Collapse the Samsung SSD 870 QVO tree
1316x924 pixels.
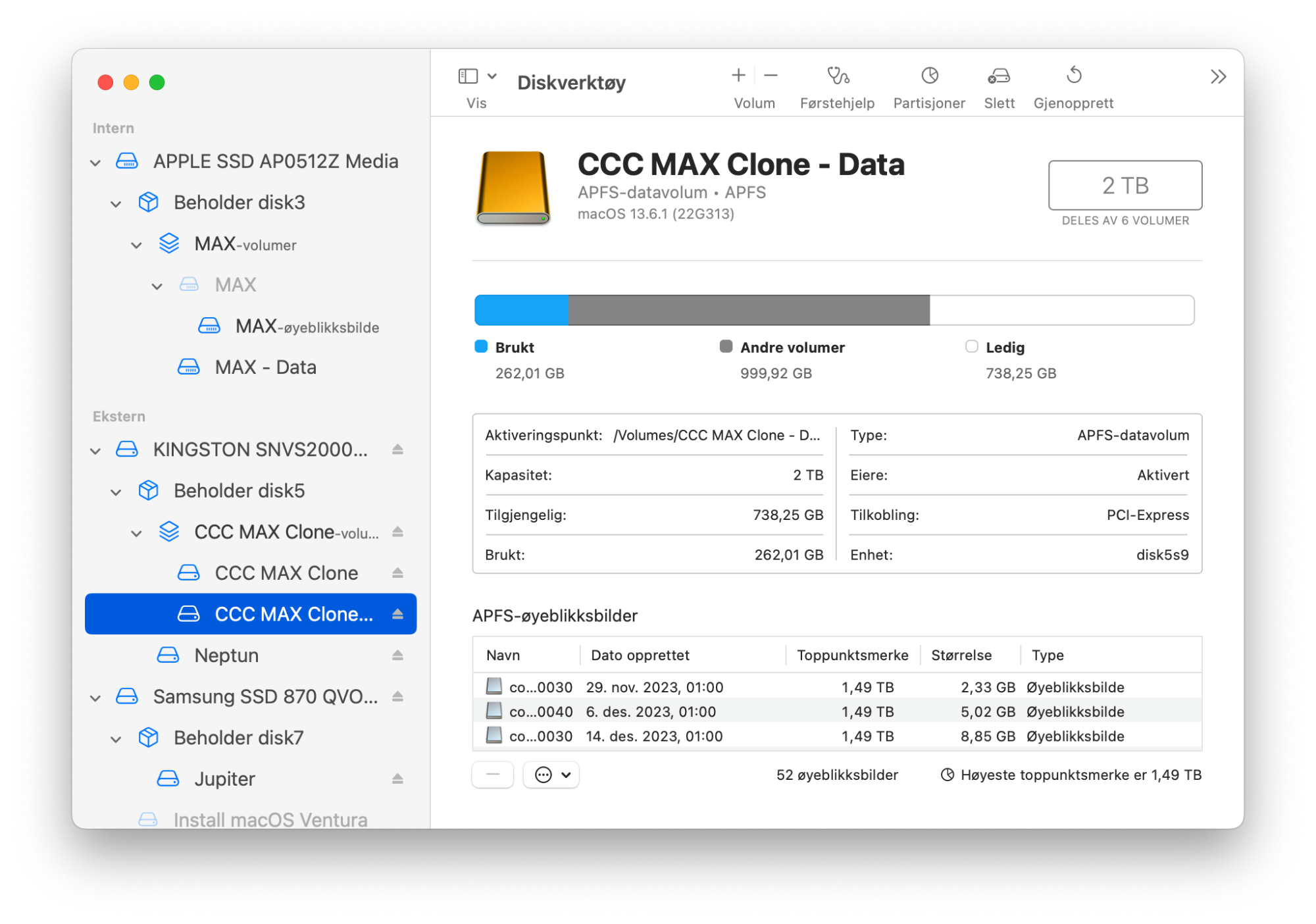click(96, 698)
